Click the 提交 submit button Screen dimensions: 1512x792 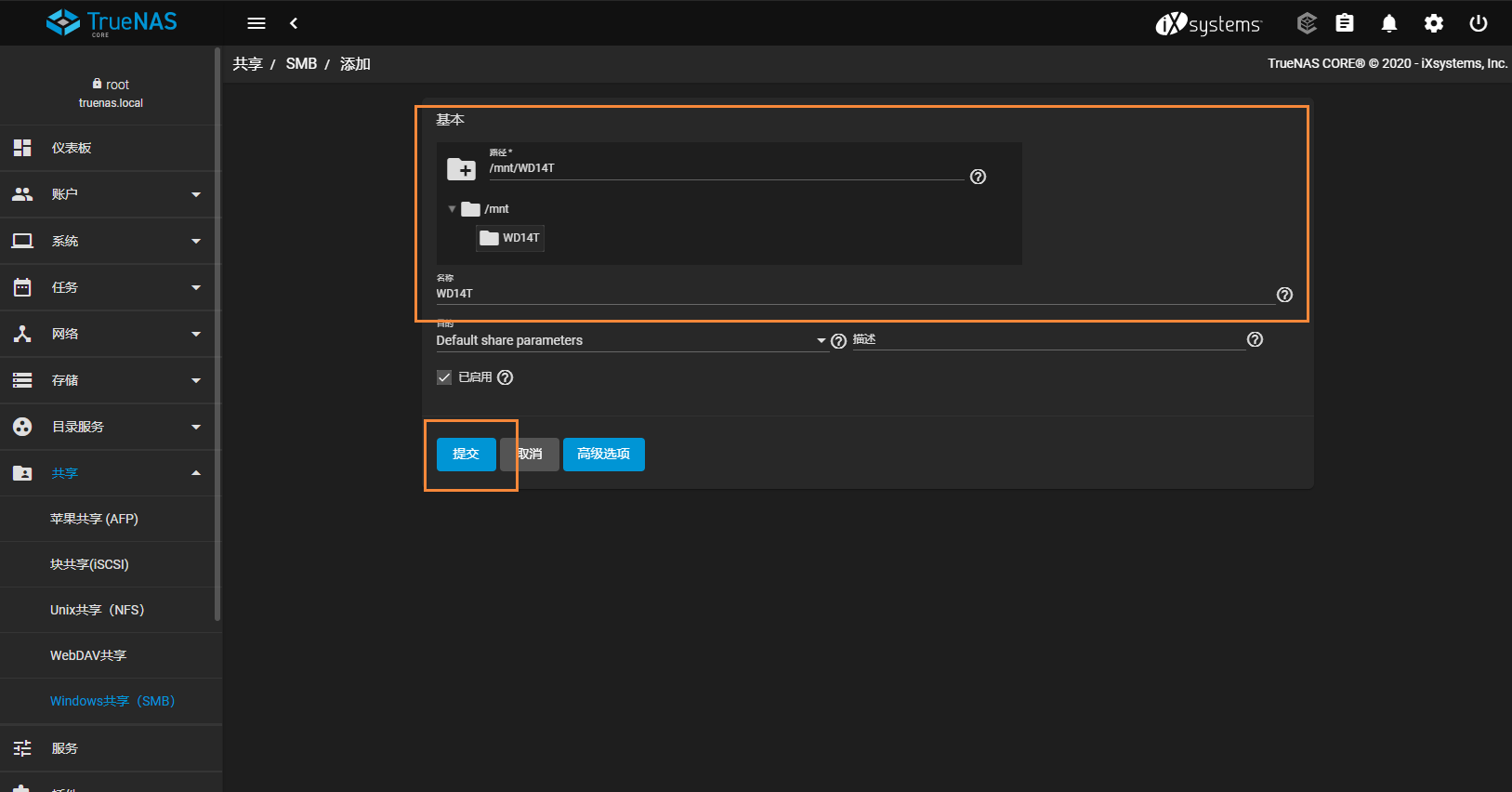point(467,455)
